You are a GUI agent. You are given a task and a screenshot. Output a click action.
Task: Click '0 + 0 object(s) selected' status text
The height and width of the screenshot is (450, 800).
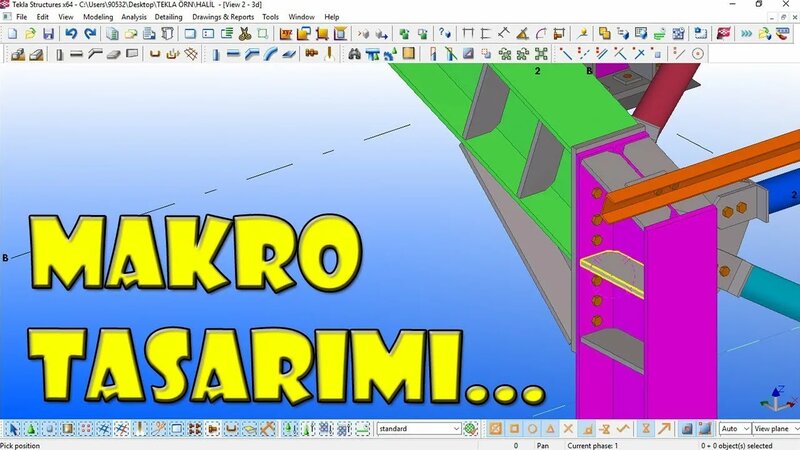[736, 445]
